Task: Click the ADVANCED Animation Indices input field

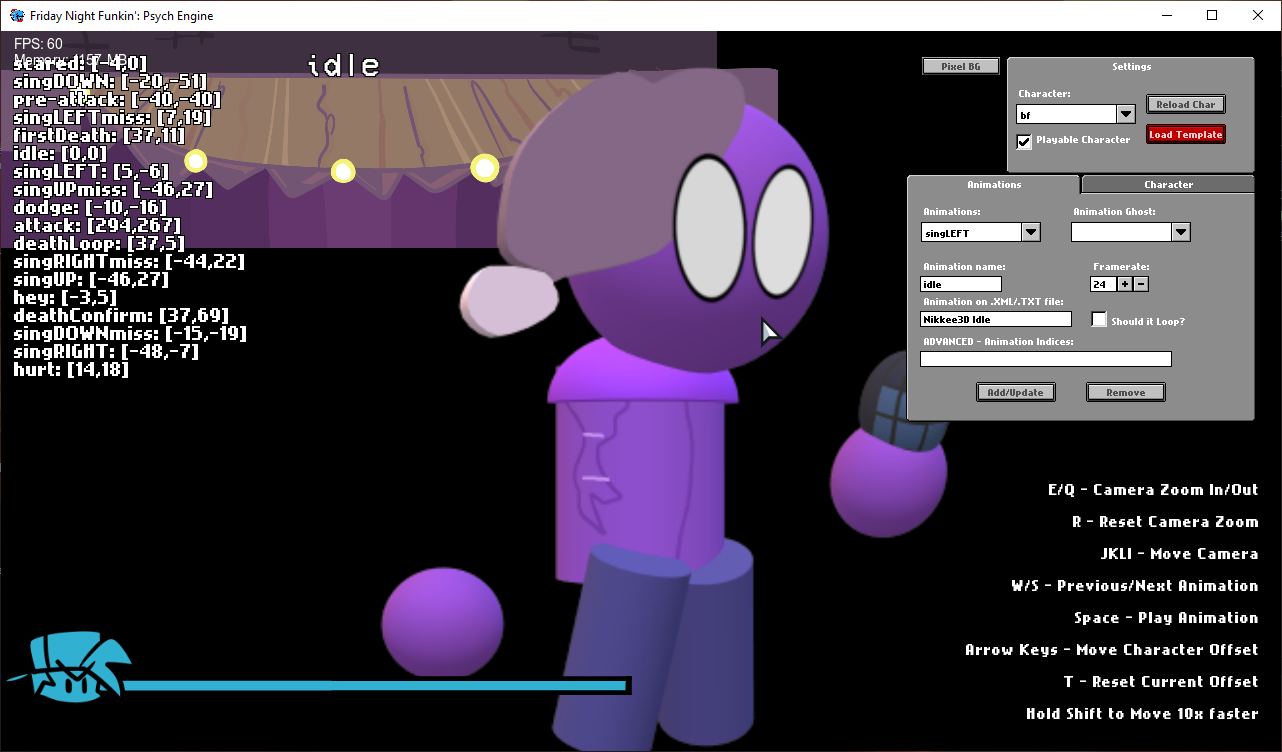Action: point(1045,358)
